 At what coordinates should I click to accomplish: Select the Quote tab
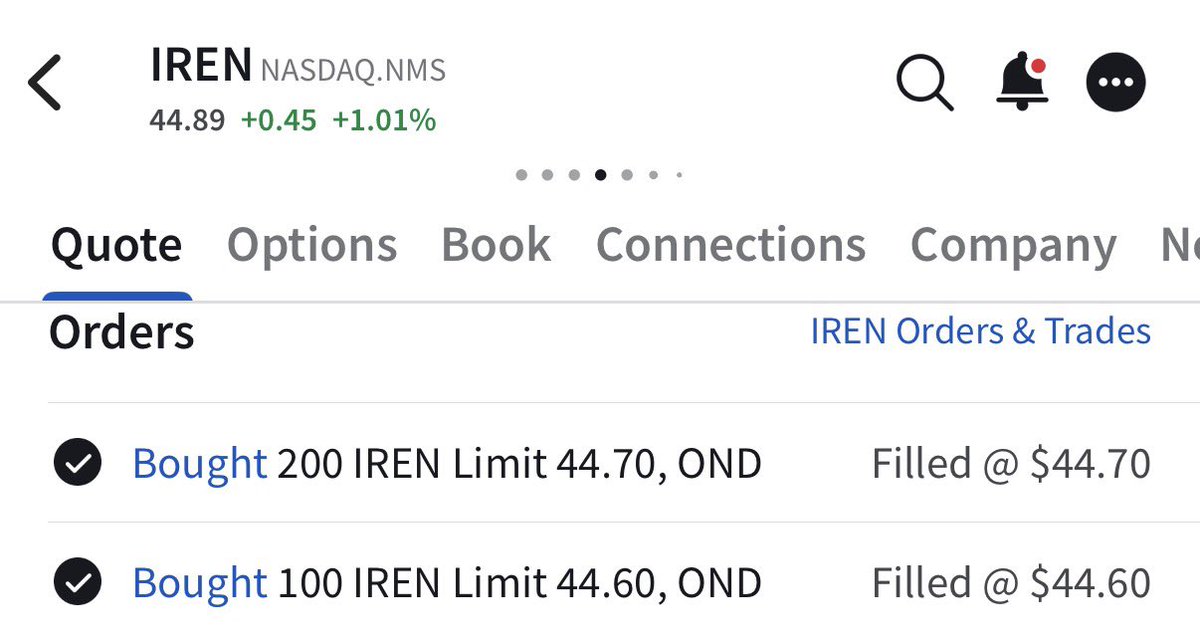117,245
